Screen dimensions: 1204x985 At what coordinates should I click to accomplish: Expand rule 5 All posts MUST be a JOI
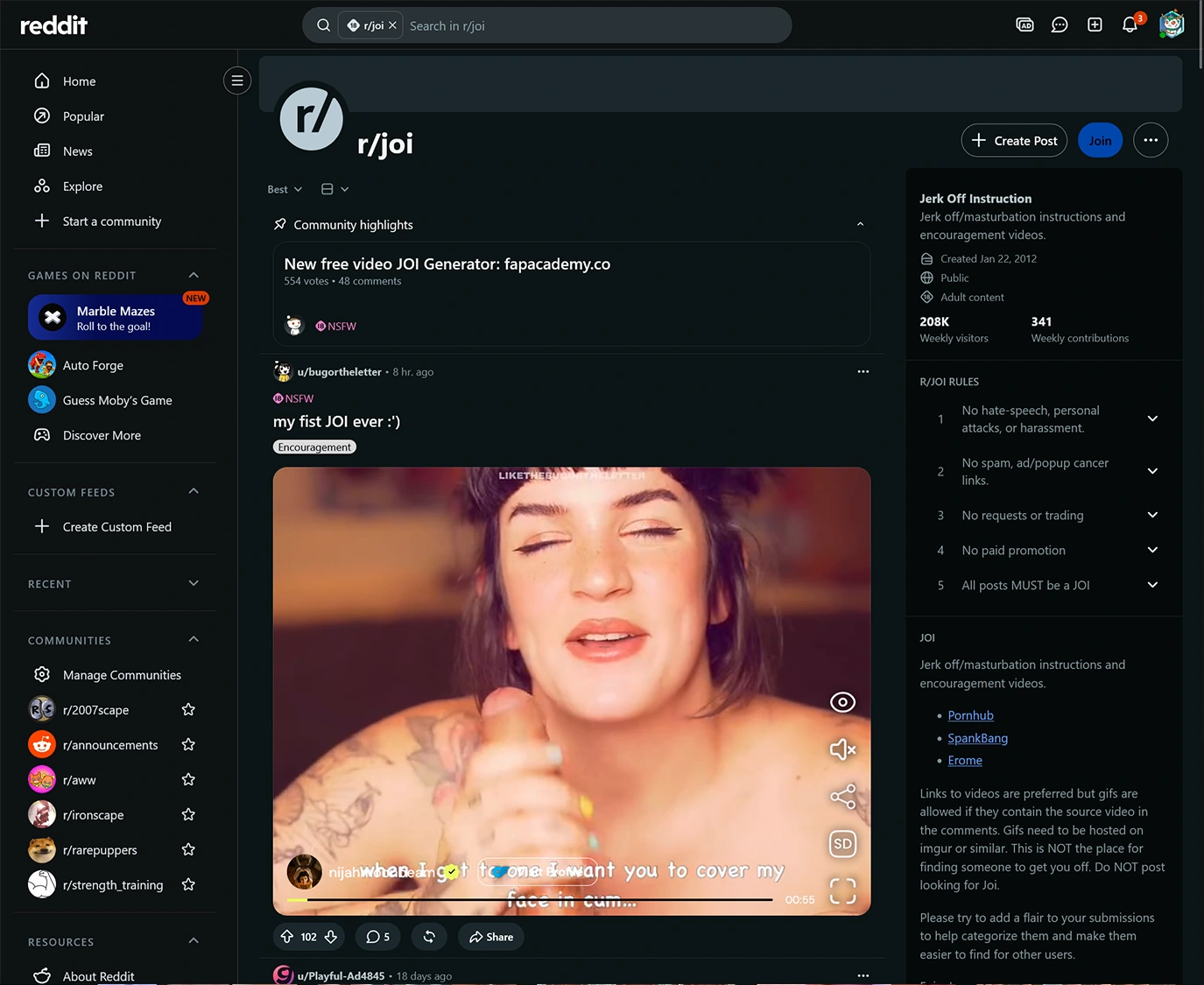(x=1152, y=585)
